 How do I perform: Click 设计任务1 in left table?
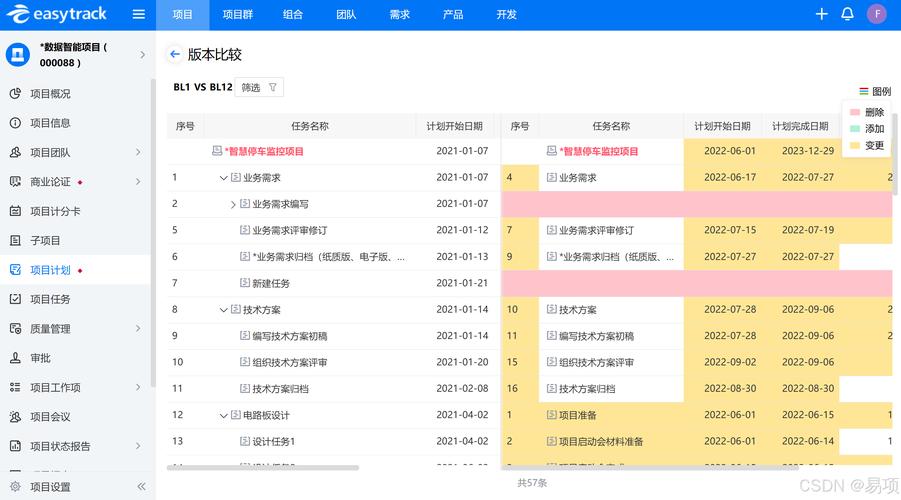pos(274,441)
